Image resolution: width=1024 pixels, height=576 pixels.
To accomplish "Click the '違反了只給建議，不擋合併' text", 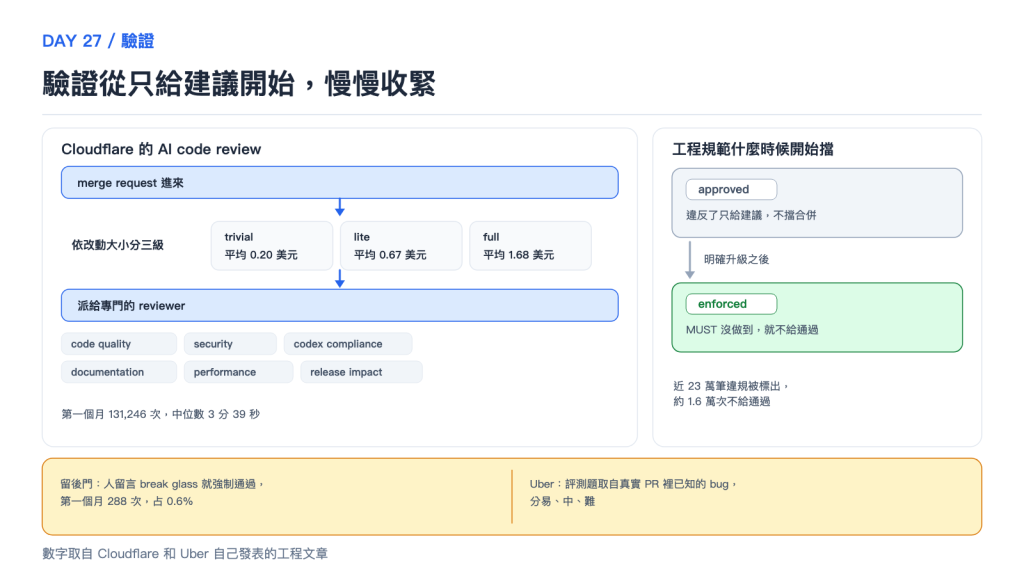I will tap(751, 216).
